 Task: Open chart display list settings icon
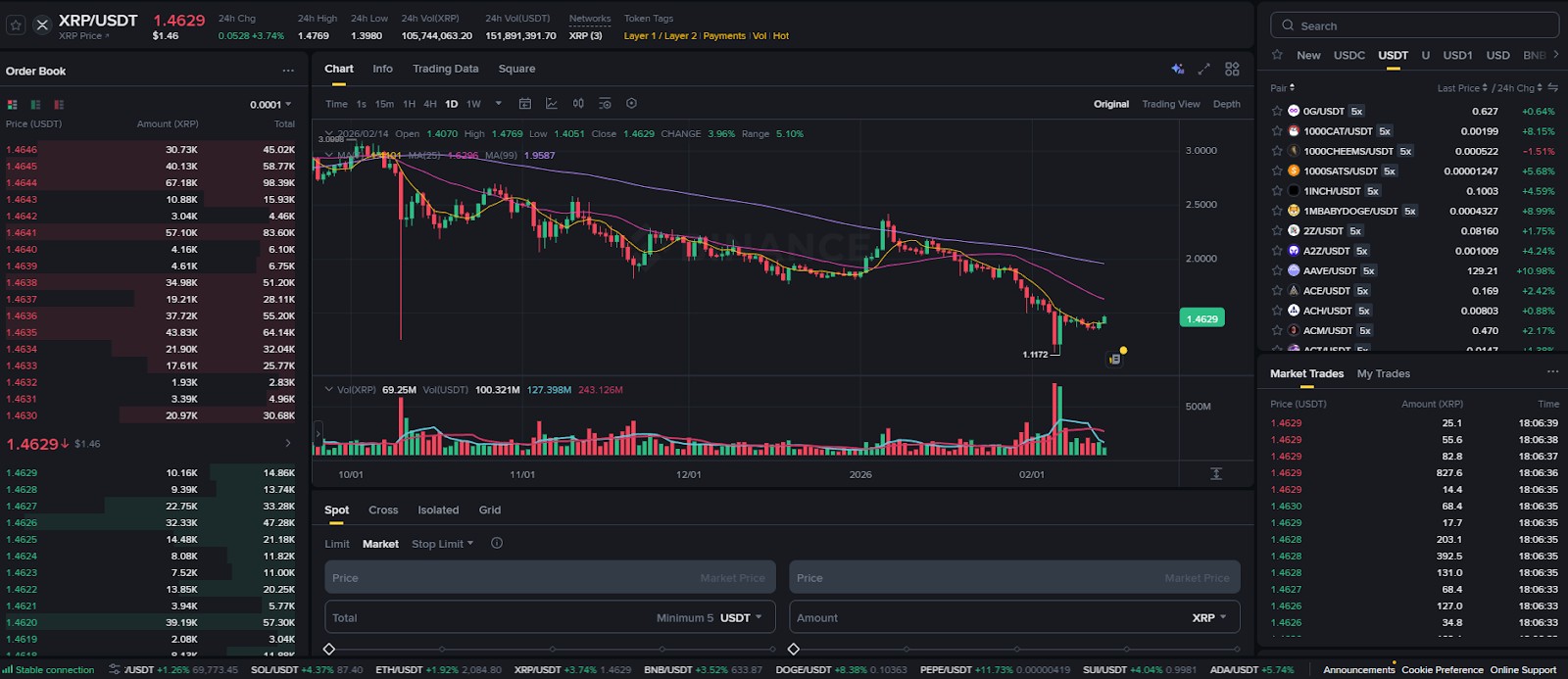605,104
